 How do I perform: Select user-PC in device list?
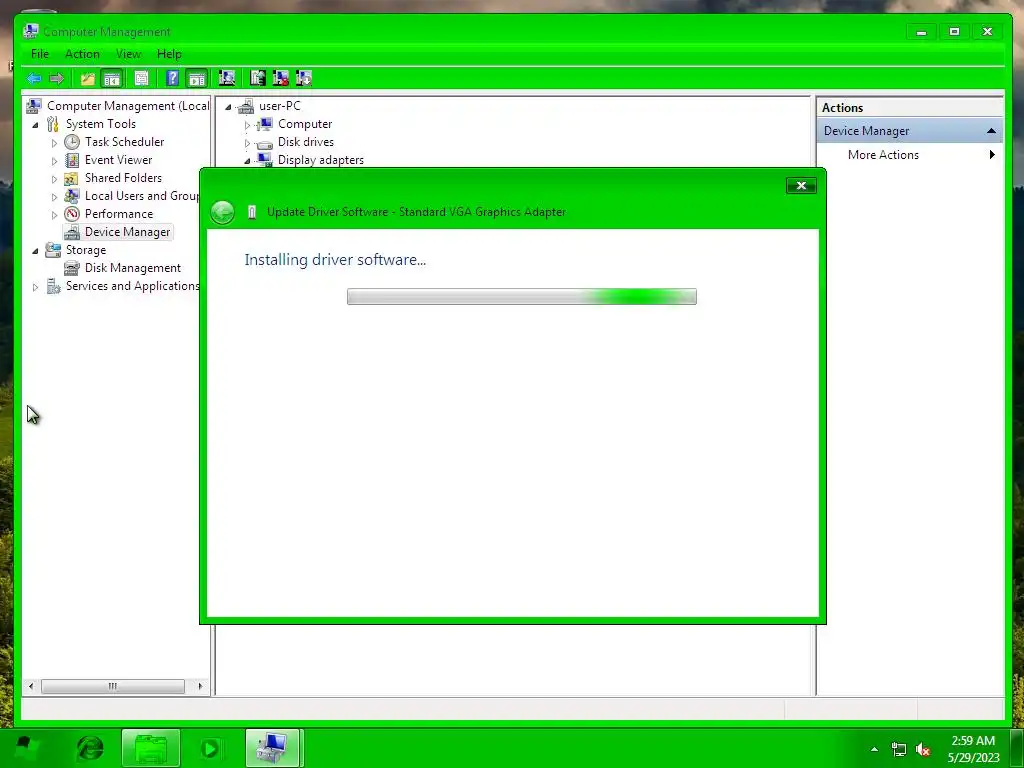280,106
